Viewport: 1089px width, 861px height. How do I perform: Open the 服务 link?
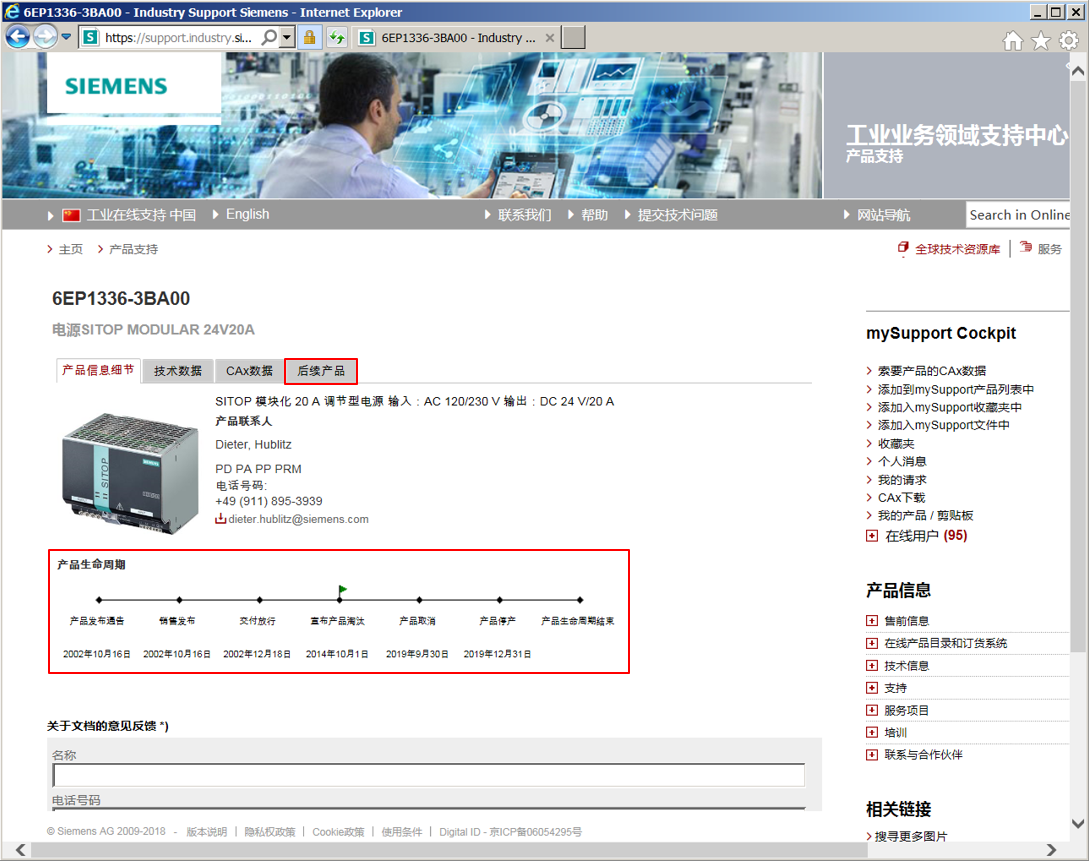tap(1049, 249)
